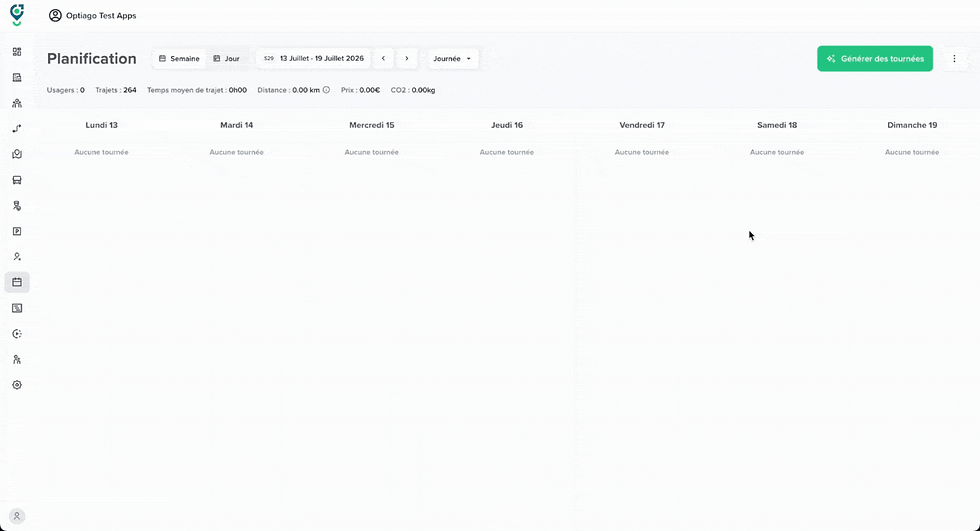Open the bus vehicles icon in sidebar
This screenshot has width=980, height=531.
point(17,180)
